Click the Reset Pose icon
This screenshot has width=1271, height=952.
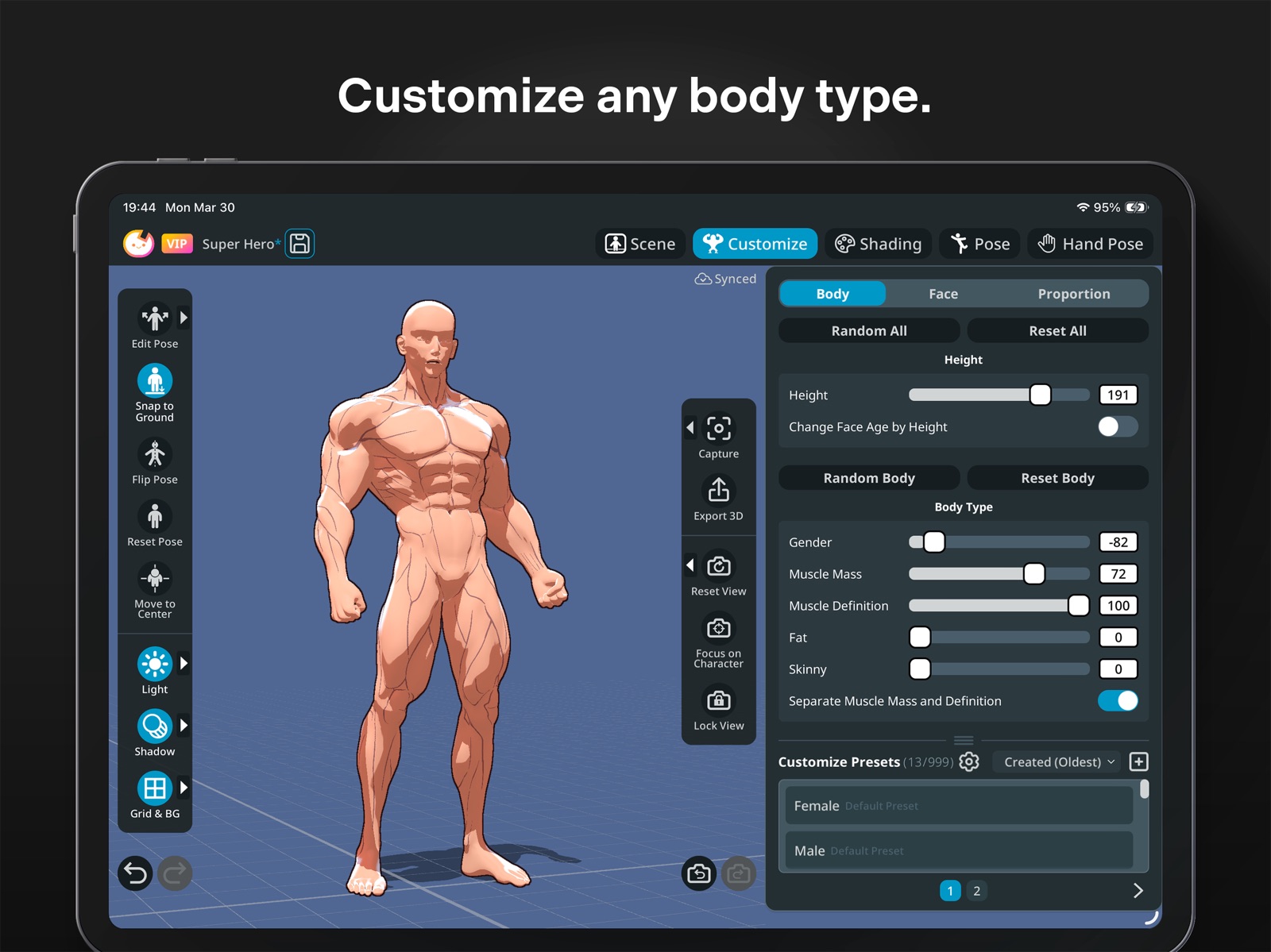(155, 517)
